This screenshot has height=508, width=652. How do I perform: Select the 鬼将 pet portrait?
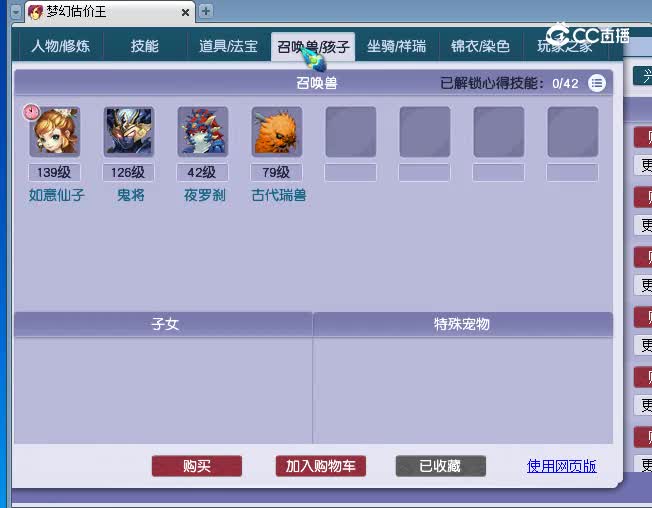[129, 131]
